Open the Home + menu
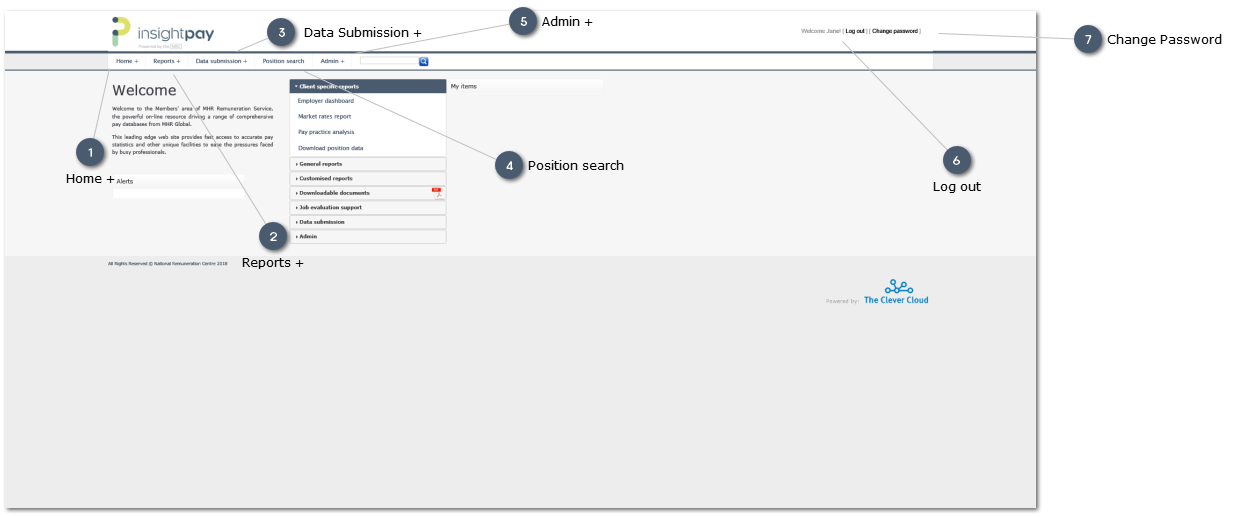Screen dimensions: 1238x517 pos(127,61)
